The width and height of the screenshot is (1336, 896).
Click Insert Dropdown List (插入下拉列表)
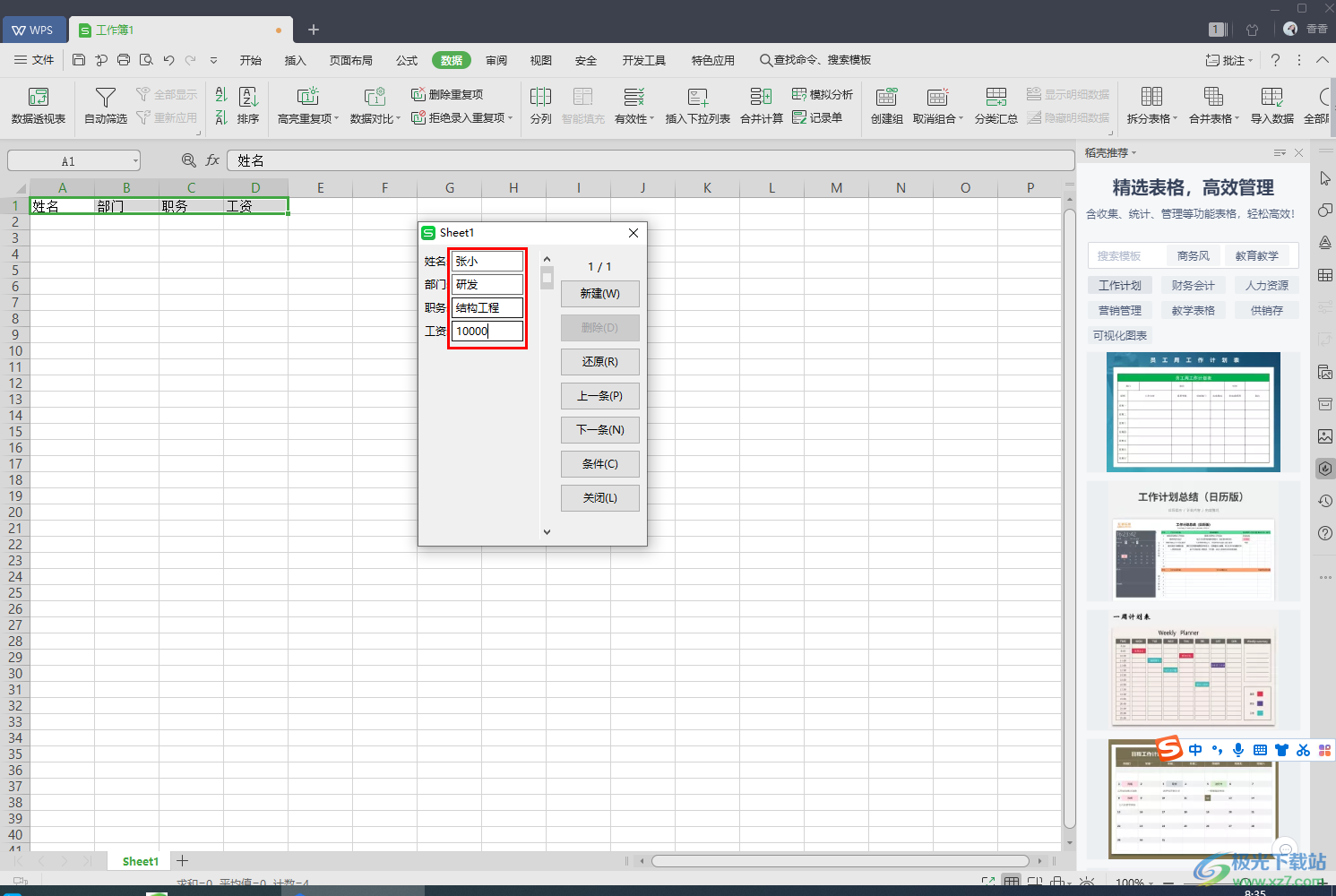697,106
